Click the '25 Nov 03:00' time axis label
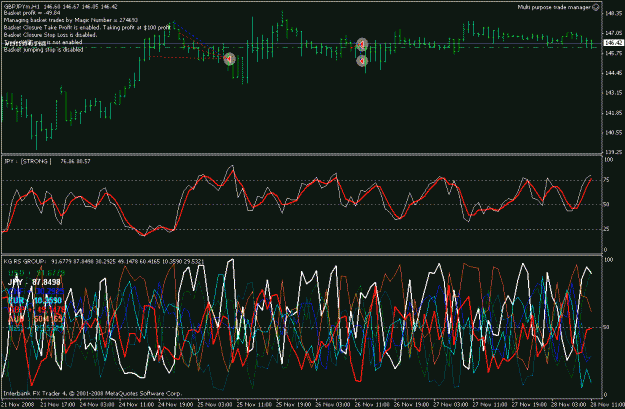625x409 pixels. pyautogui.click(x=214, y=405)
